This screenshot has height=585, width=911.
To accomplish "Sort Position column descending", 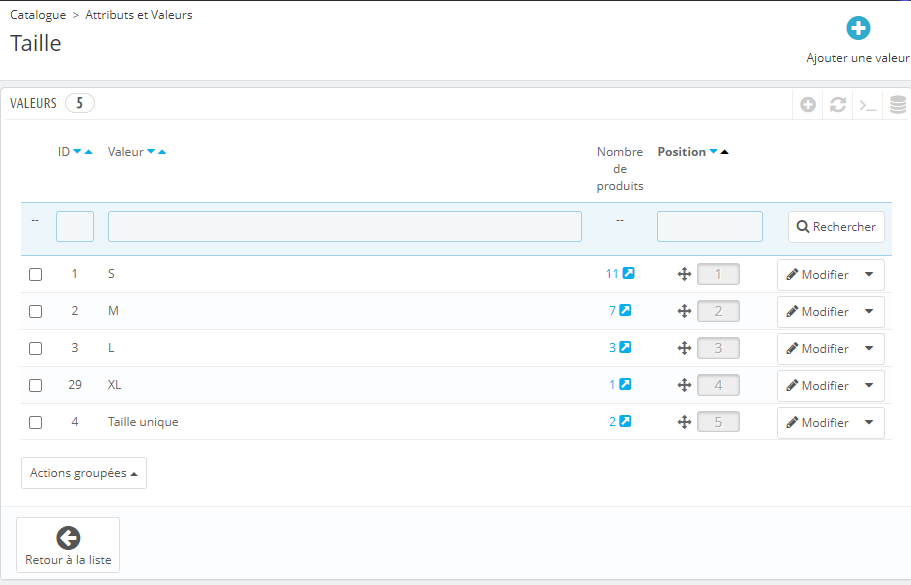I will click(x=713, y=152).
